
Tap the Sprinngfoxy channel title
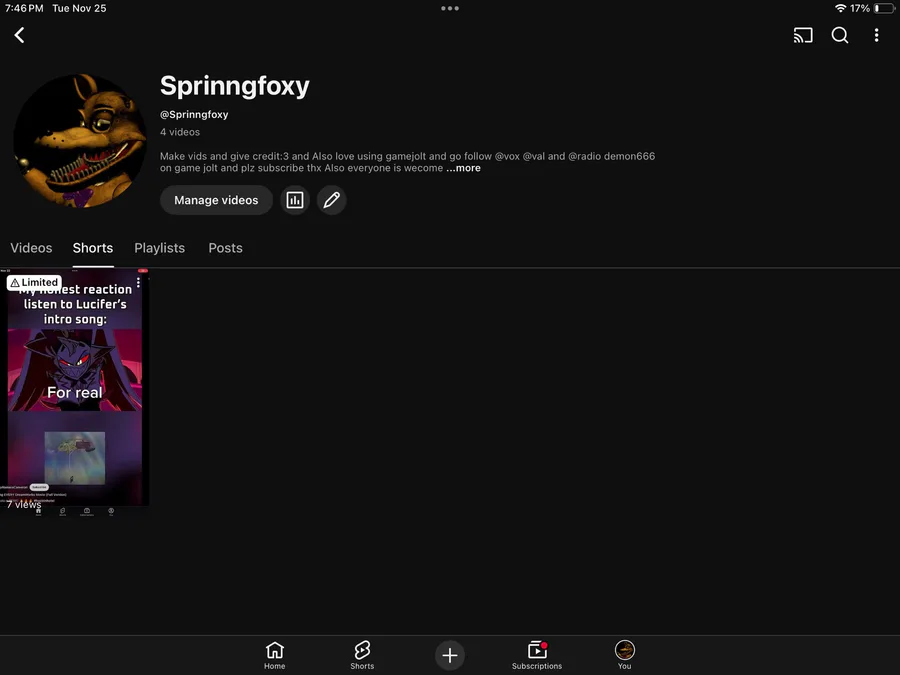click(234, 86)
